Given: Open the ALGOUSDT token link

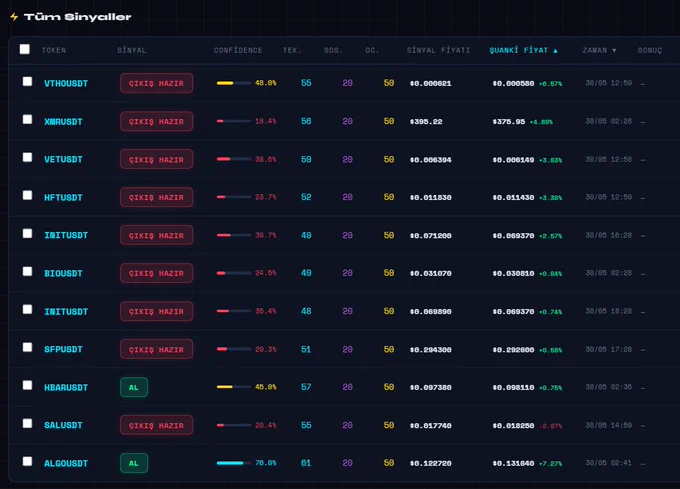Looking at the screenshot, I should [66, 463].
